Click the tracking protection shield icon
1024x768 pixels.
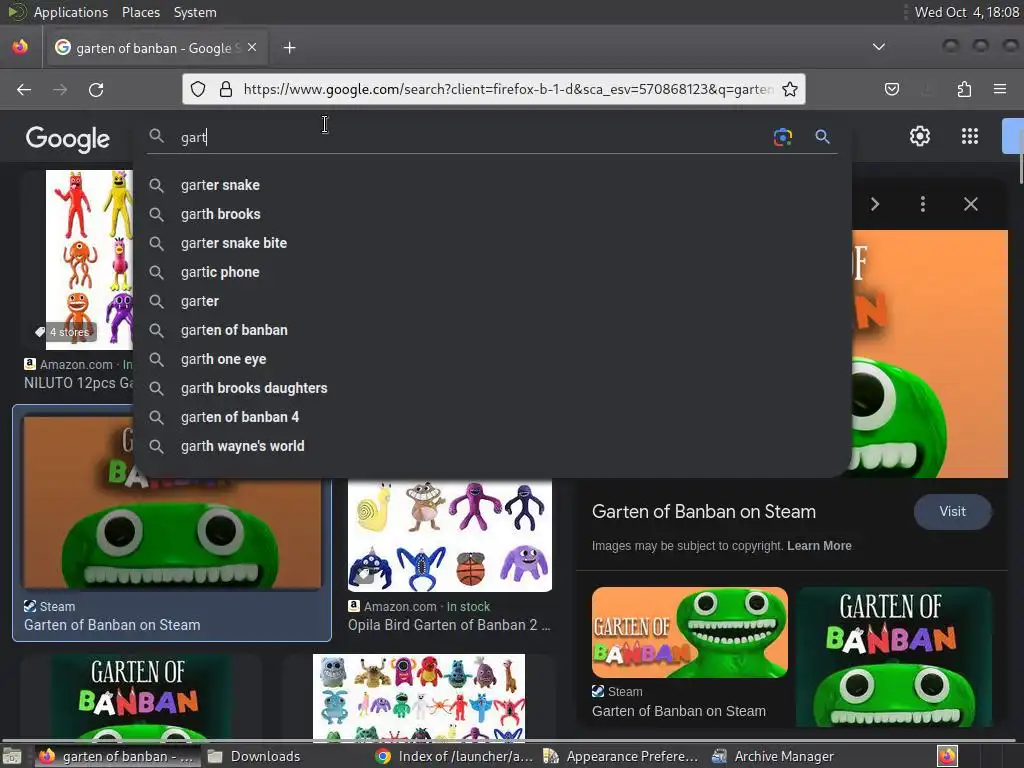click(x=198, y=89)
